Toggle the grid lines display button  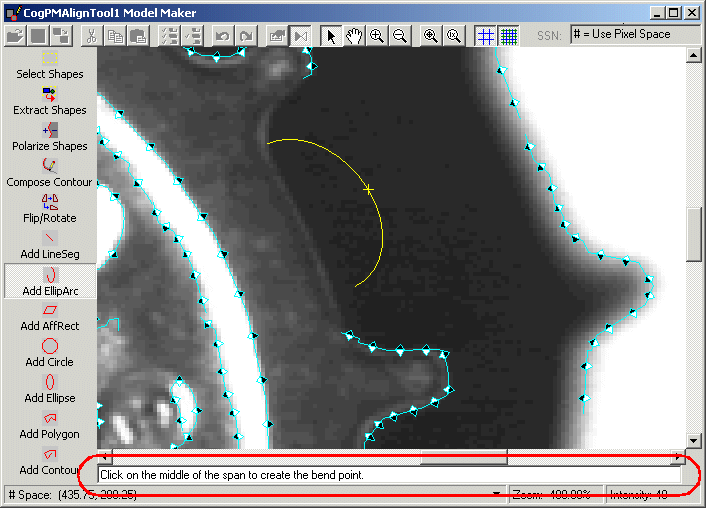pyautogui.click(x=485, y=35)
